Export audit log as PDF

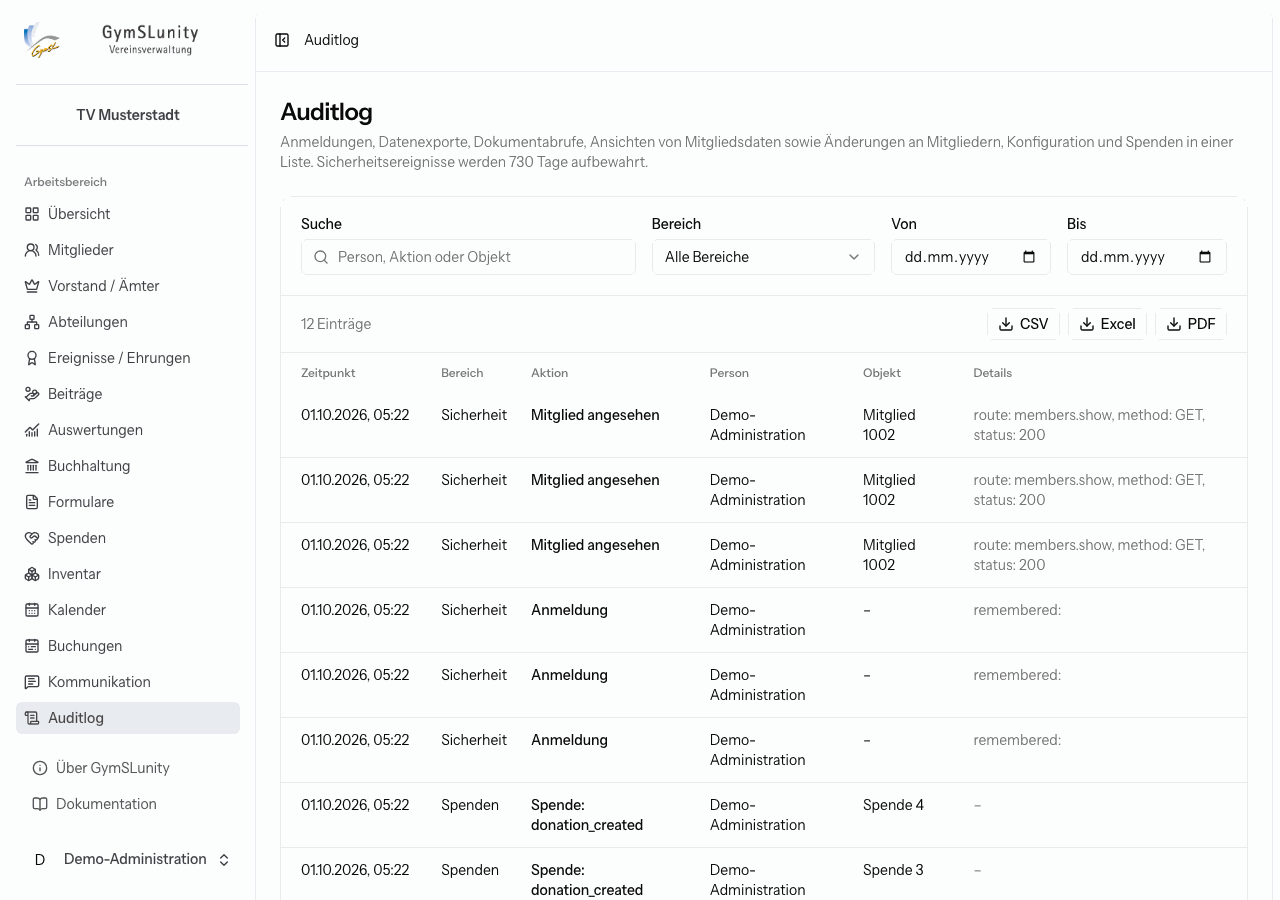(x=1191, y=324)
